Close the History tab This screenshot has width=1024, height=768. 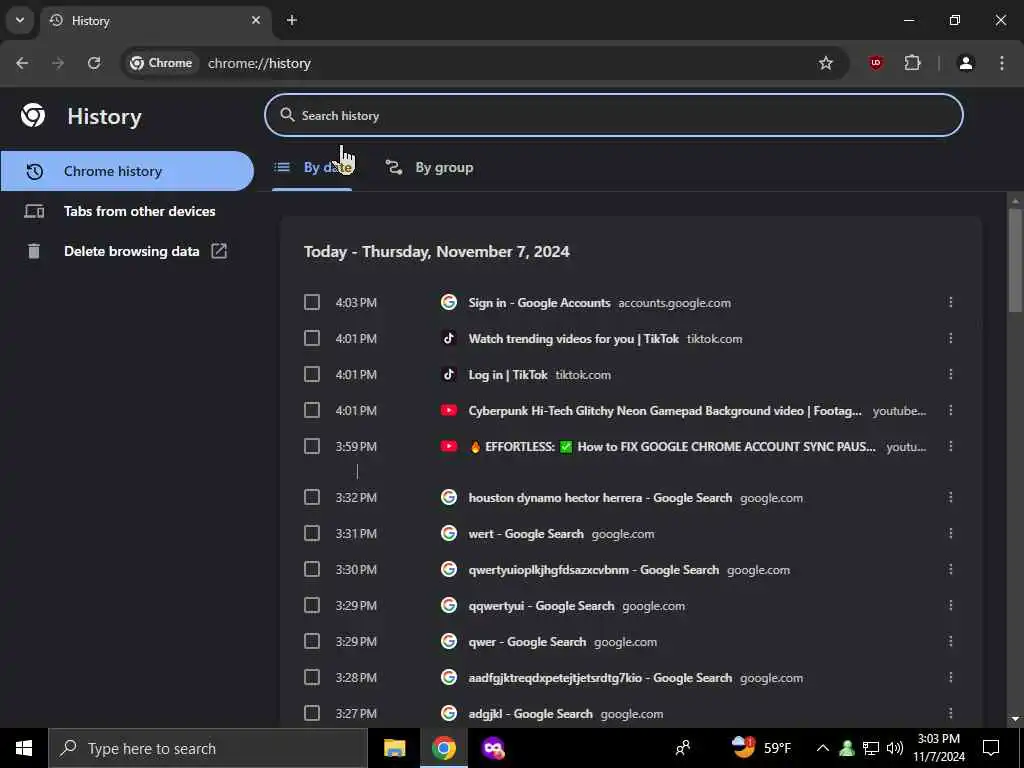click(256, 20)
